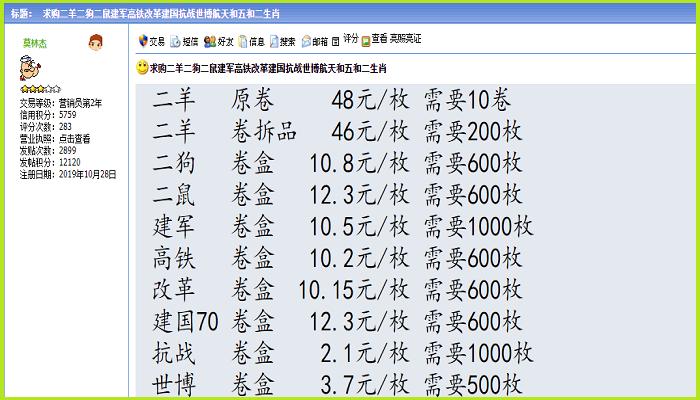Open user profile 莫林杰

coord(35,43)
